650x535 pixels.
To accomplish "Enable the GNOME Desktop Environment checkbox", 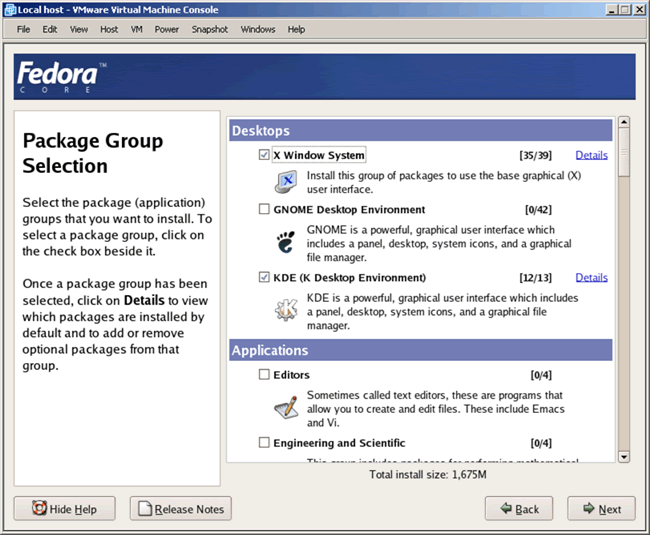I will point(264,210).
